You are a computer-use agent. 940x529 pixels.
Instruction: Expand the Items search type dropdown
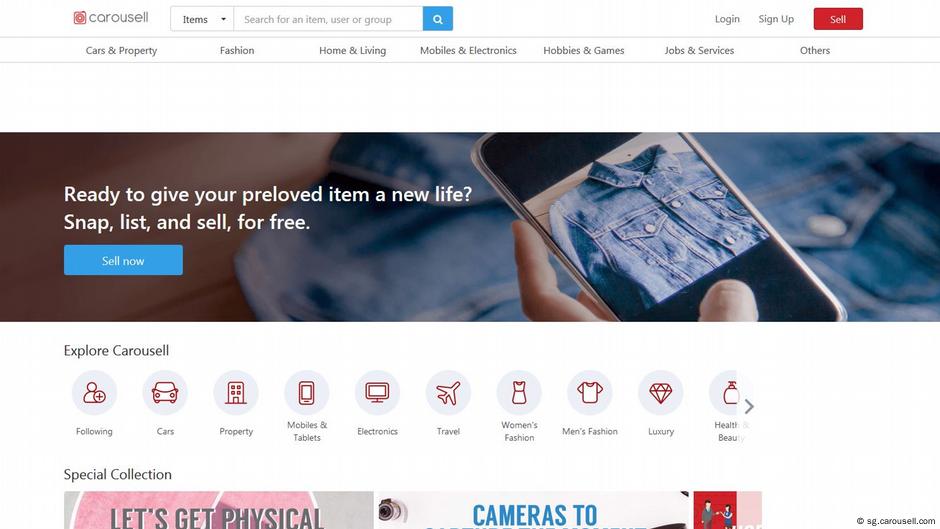(203, 19)
